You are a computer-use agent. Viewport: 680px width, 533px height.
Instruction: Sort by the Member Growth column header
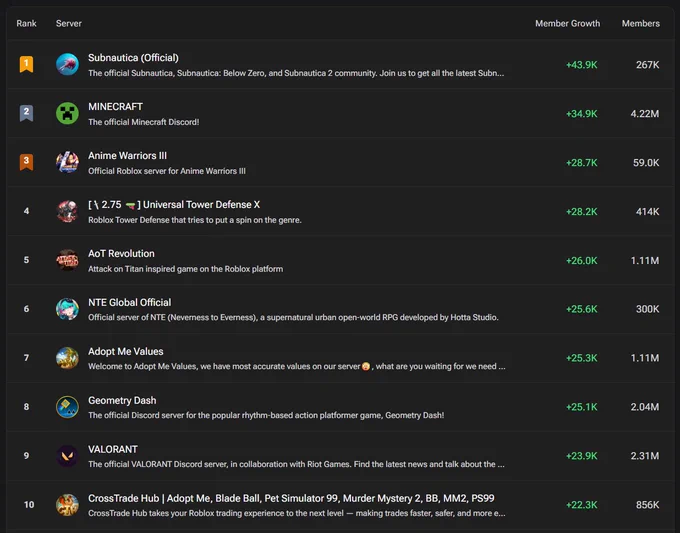(x=567, y=23)
